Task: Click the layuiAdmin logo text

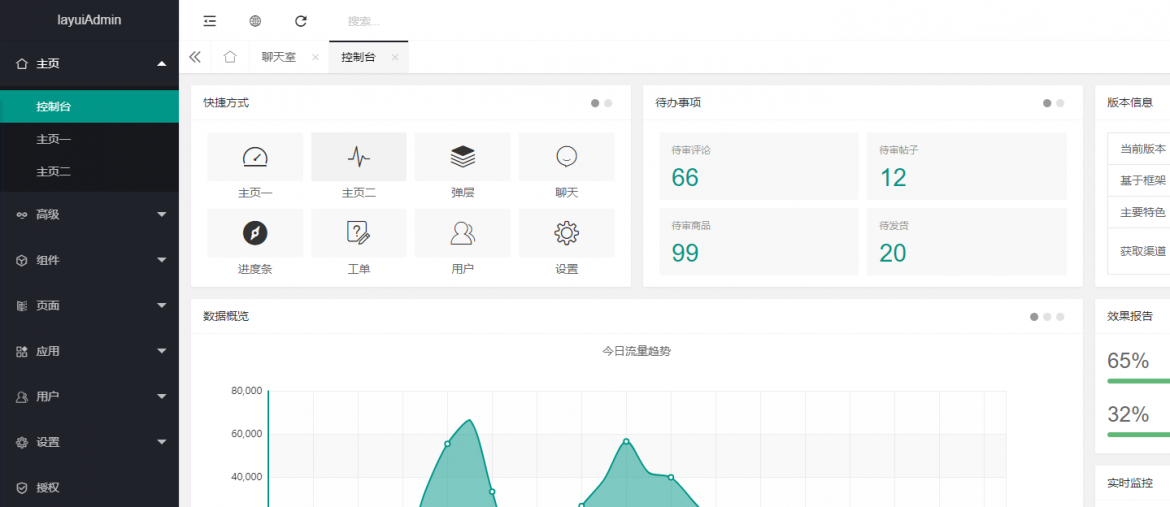Action: (90, 20)
